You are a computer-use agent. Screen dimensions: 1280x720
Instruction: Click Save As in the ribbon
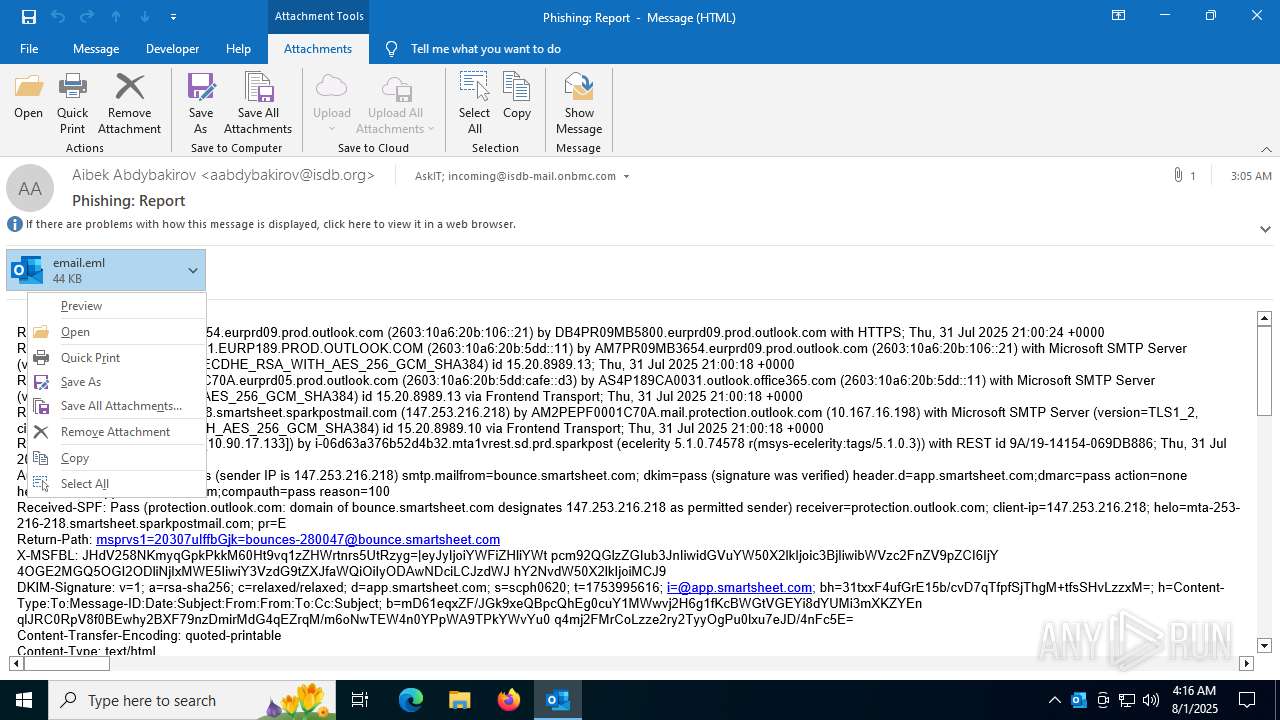[x=201, y=103]
